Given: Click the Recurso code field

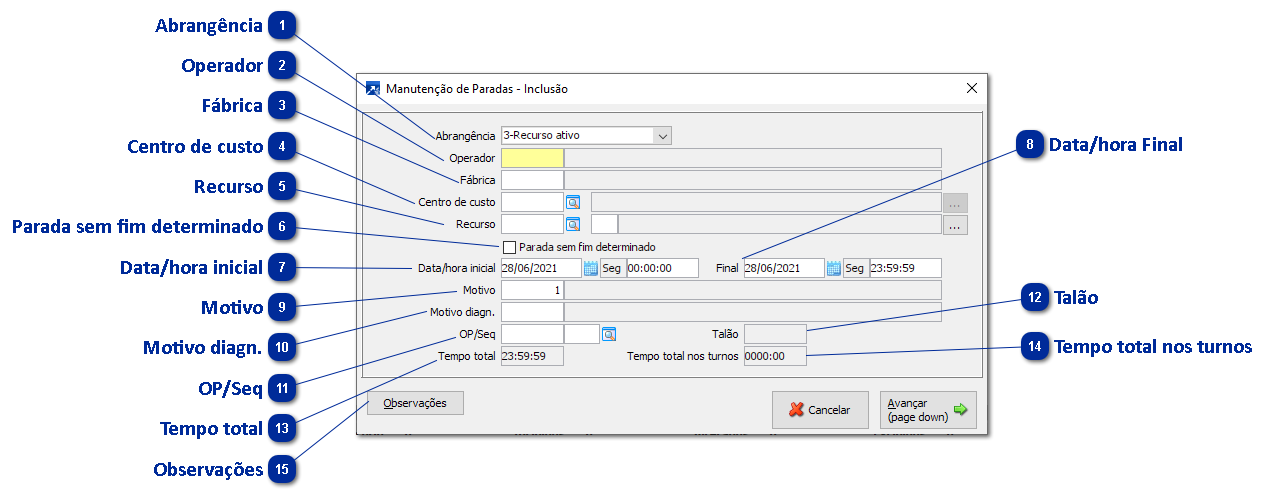Looking at the screenshot, I should pos(532,224).
